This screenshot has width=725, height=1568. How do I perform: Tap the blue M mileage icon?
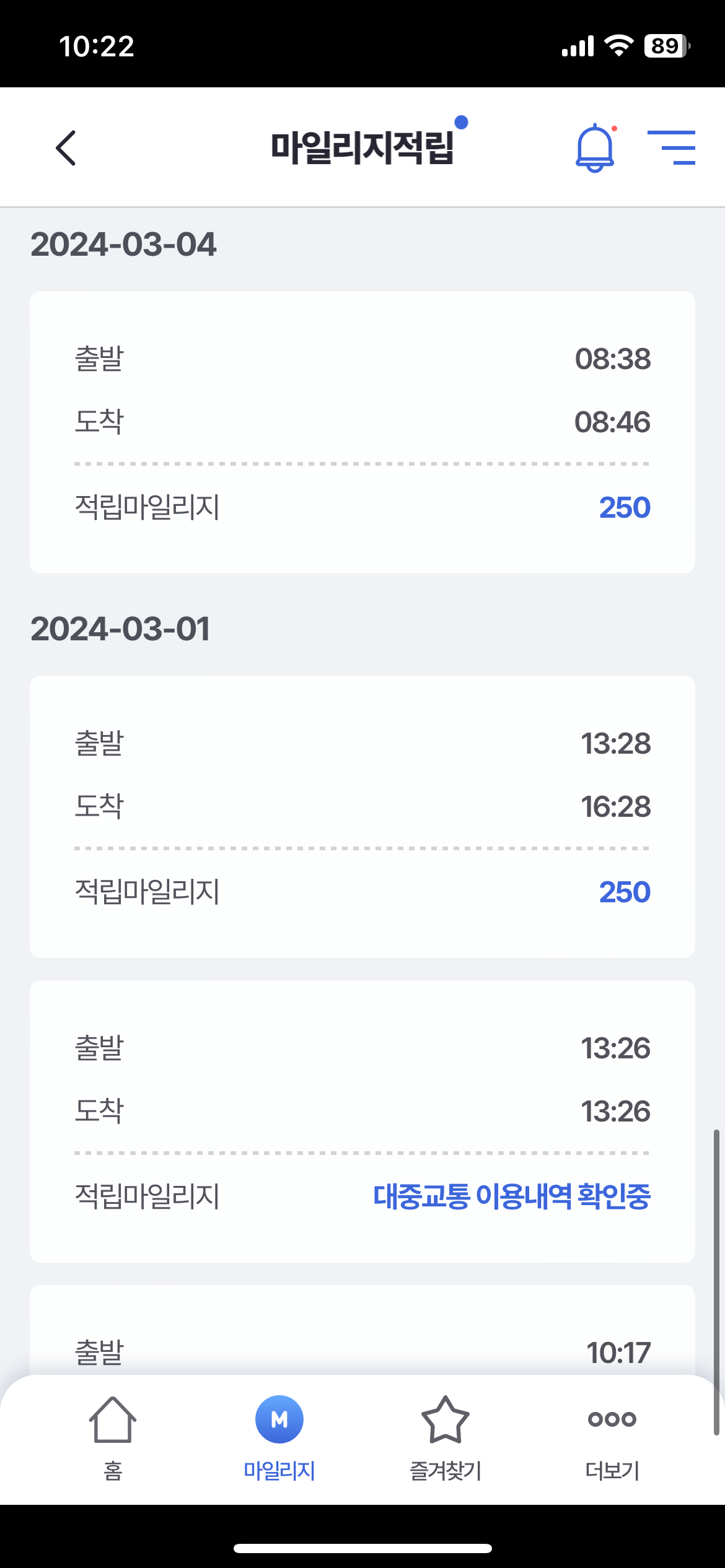pos(279,1419)
